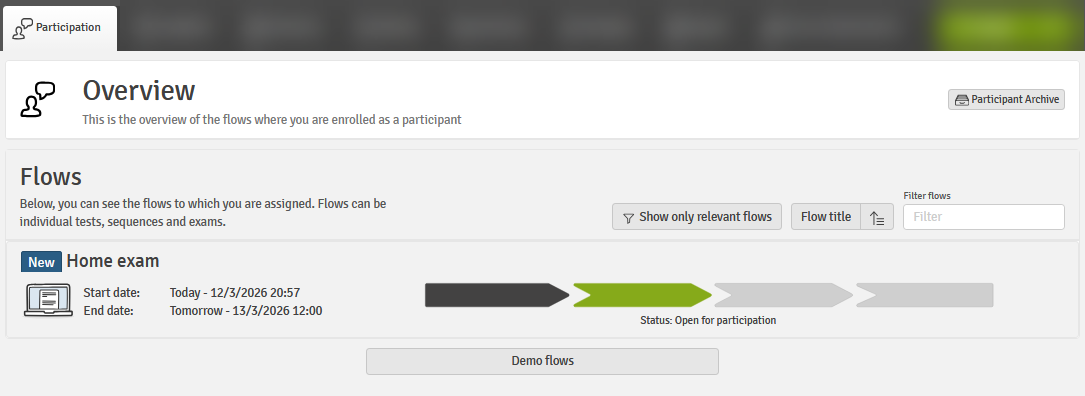Focus the Filter flows input field
This screenshot has height=396, width=1085.
pyautogui.click(x=984, y=217)
